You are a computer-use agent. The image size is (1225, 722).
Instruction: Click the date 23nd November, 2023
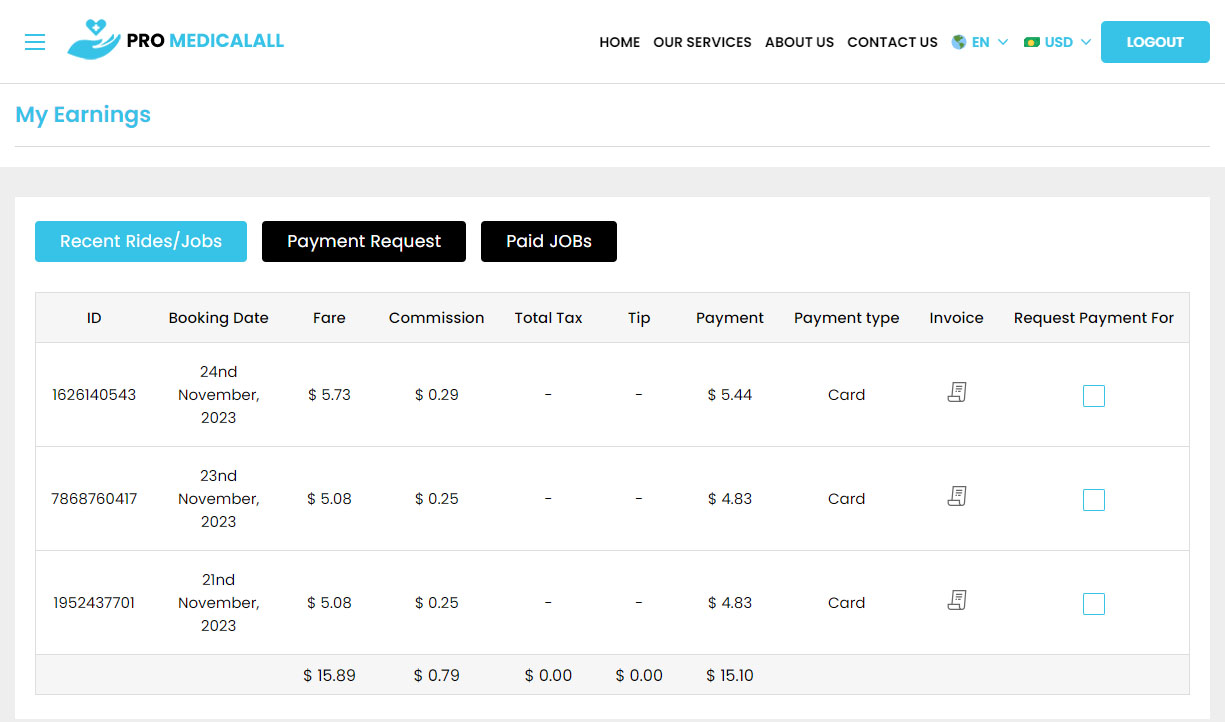click(x=218, y=499)
